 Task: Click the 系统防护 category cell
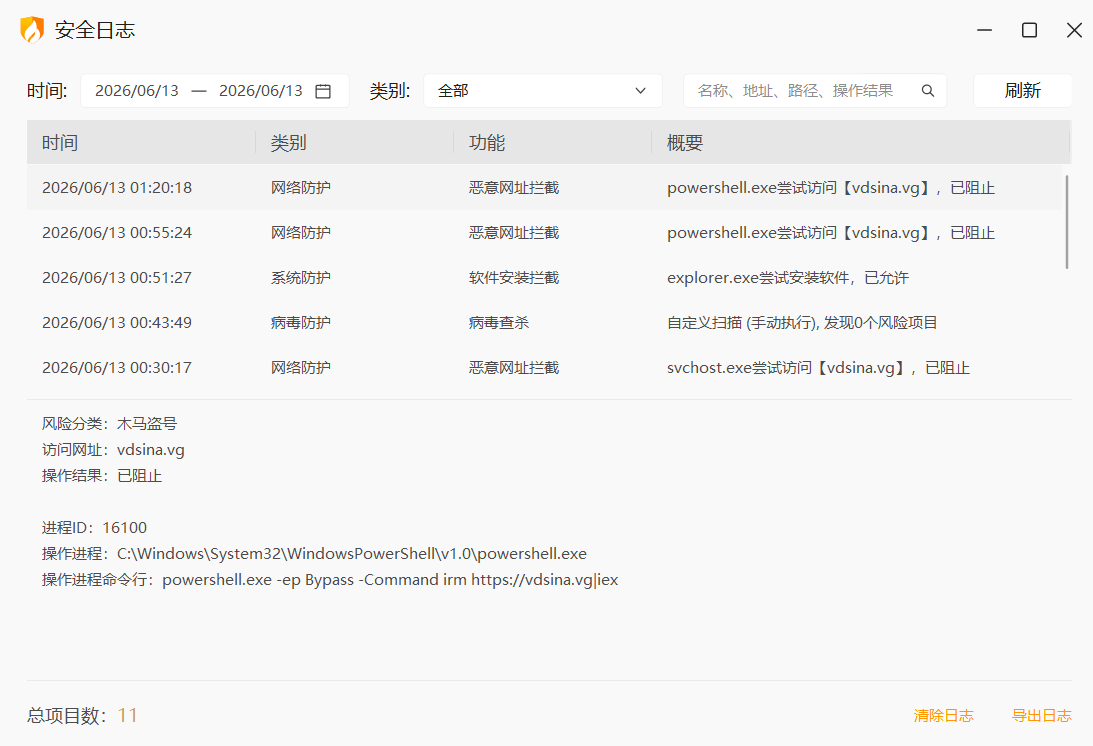click(300, 277)
